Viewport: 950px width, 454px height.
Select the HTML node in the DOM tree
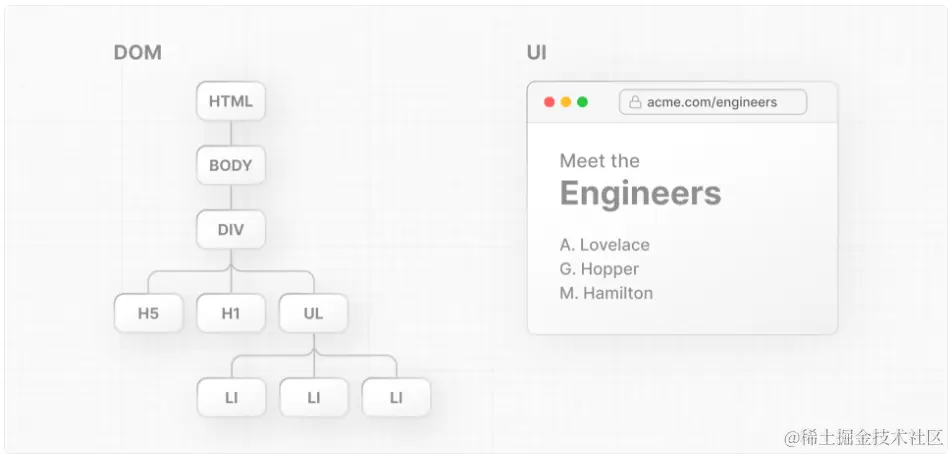pos(231,101)
